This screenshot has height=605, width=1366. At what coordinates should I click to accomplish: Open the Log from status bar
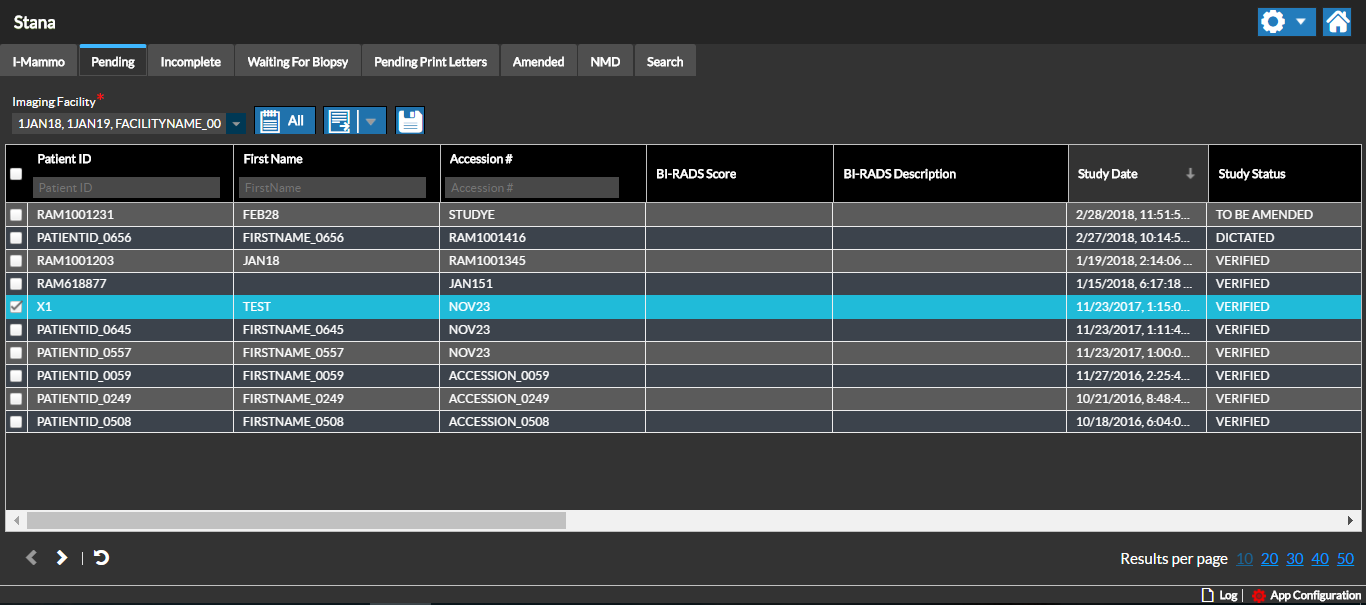pyautogui.click(x=1219, y=595)
